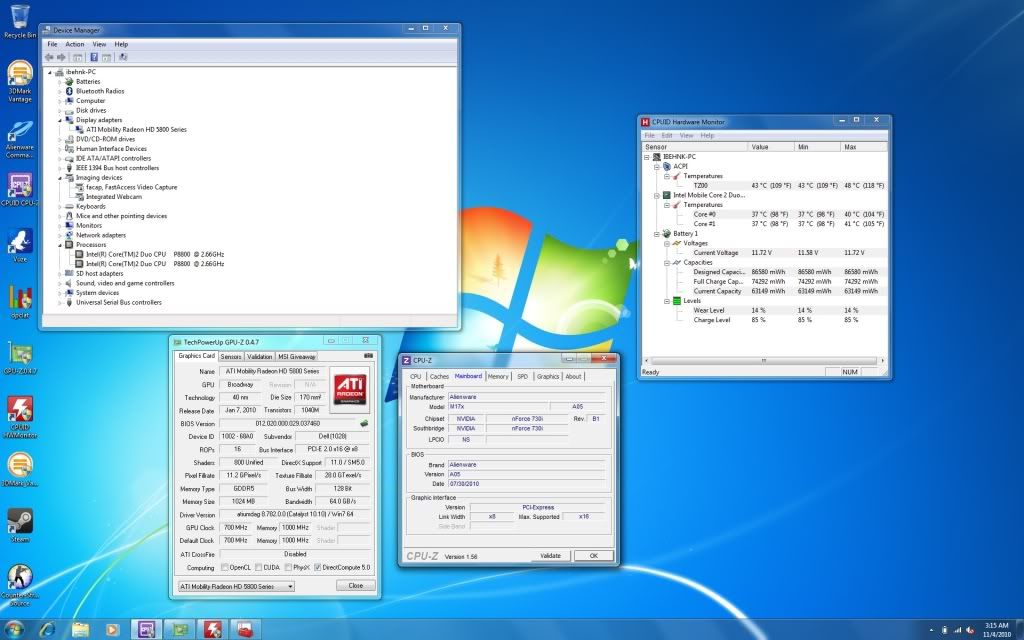Viewport: 1024px width, 640px height.
Task: Open Internet Explorer from the taskbar
Action: (x=47, y=630)
